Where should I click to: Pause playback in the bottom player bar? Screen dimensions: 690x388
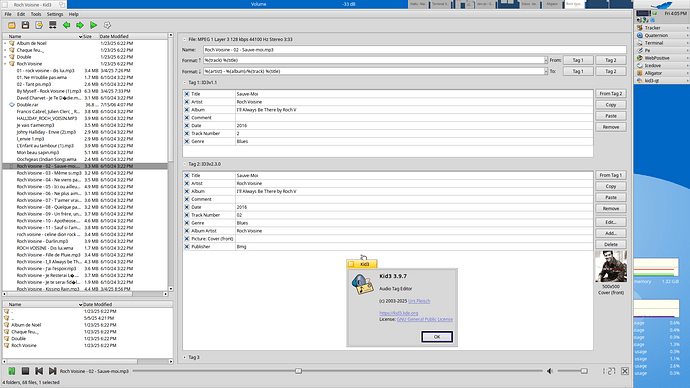tap(12, 371)
